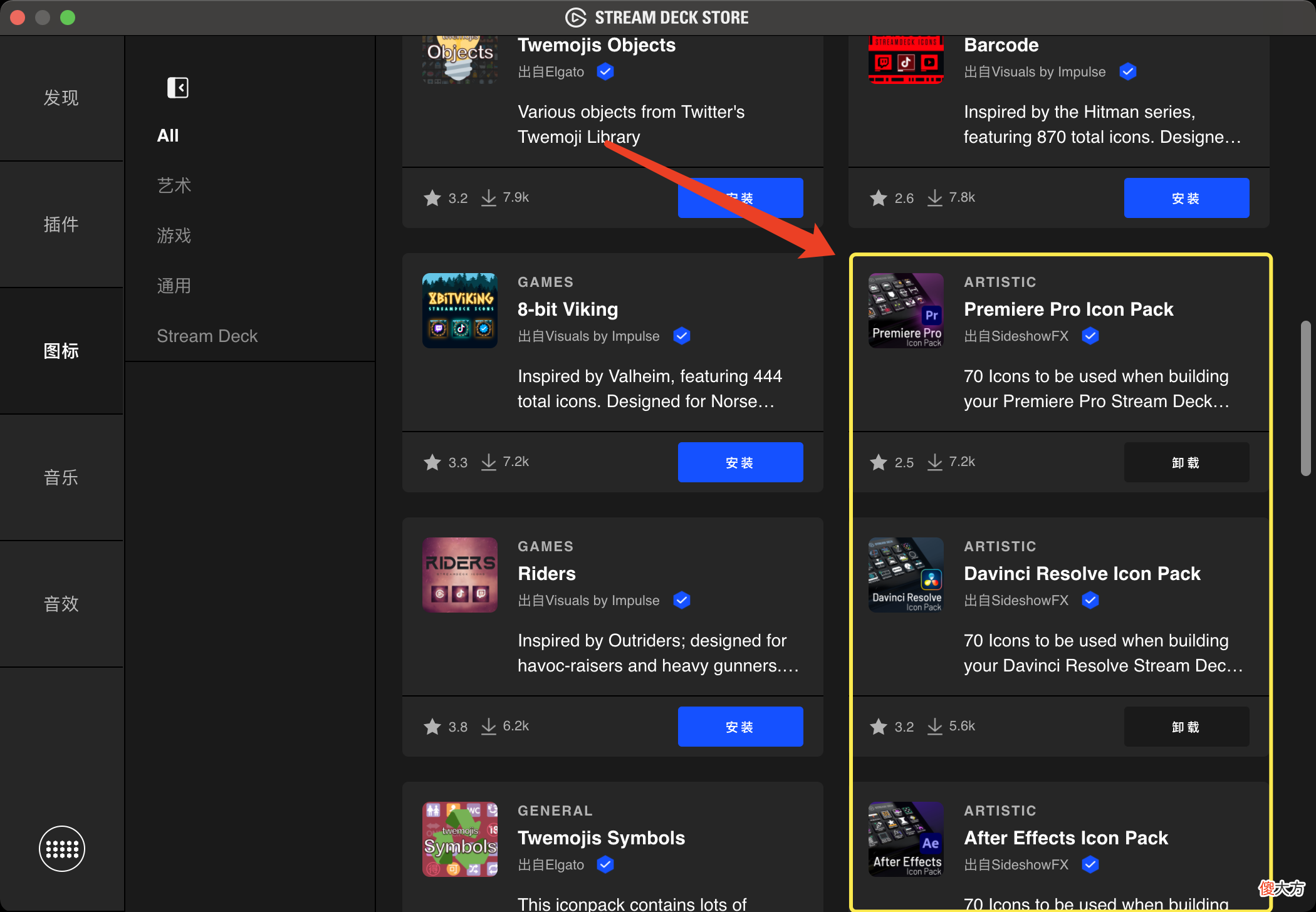This screenshot has height=912, width=1316.
Task: Click star rating icon on Premiere Pro card
Action: coord(879,462)
